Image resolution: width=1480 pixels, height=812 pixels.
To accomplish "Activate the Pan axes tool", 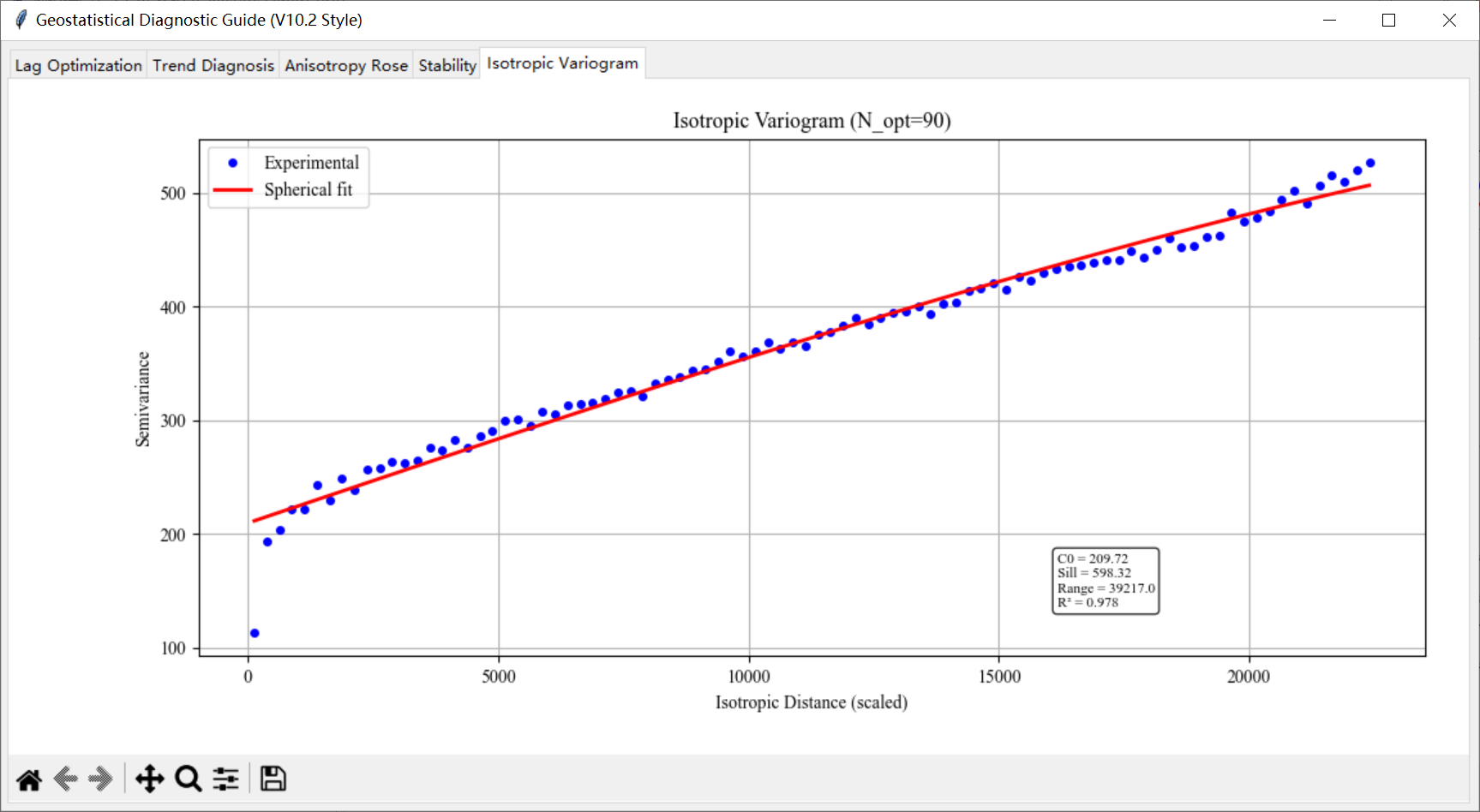I will click(x=150, y=779).
